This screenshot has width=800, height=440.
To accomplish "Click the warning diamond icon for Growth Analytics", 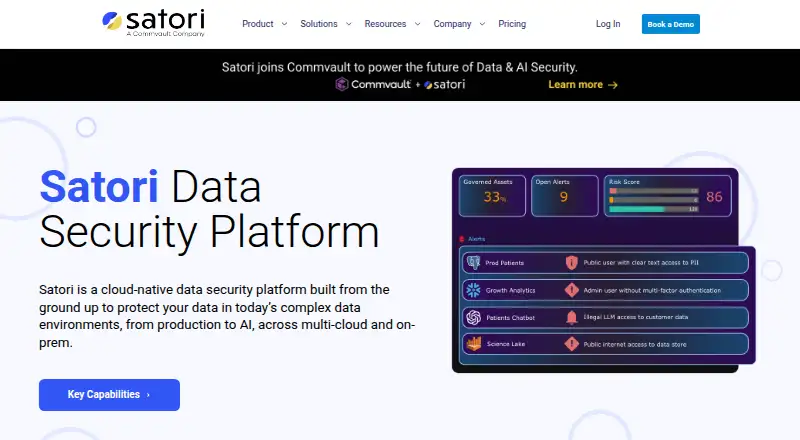I will [571, 290].
